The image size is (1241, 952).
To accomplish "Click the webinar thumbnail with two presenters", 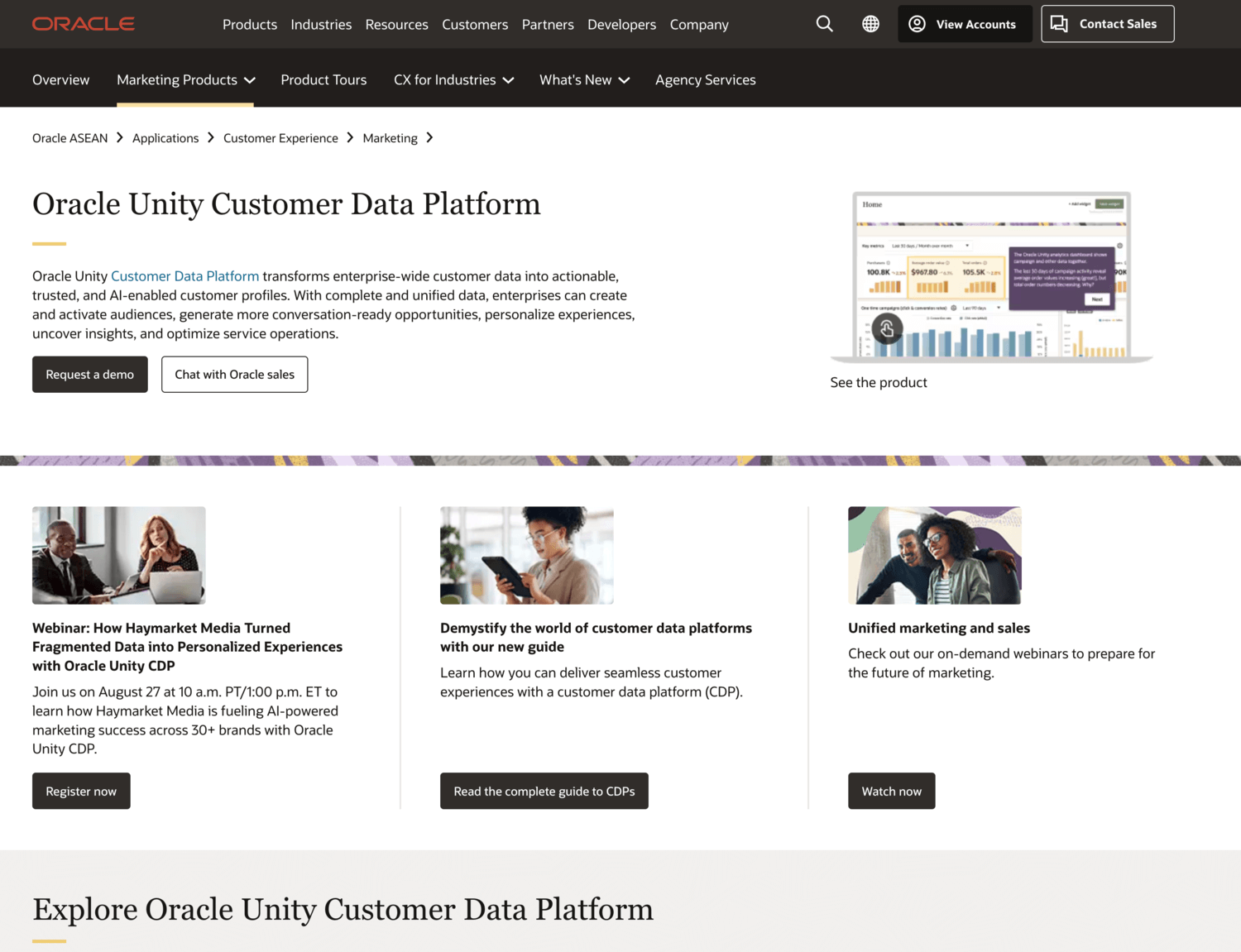I will [x=118, y=555].
